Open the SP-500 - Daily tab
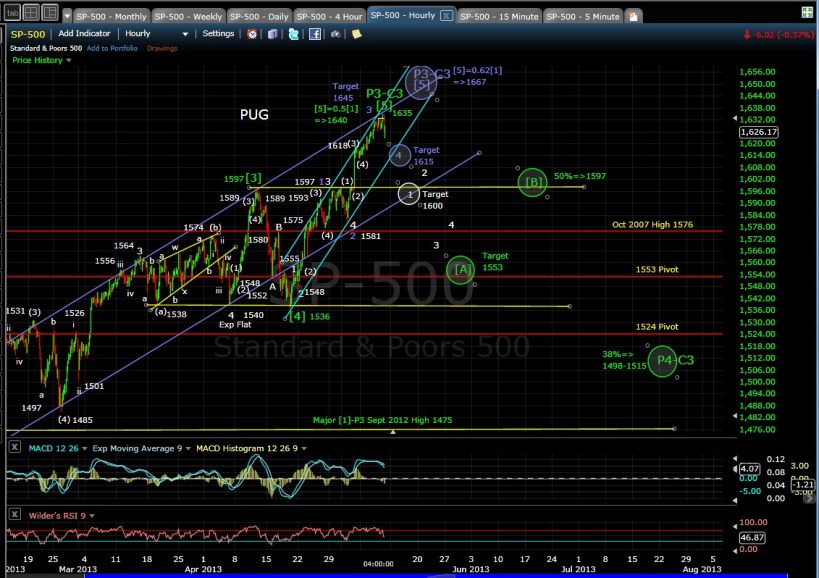The width and height of the screenshot is (819, 578). coord(259,16)
